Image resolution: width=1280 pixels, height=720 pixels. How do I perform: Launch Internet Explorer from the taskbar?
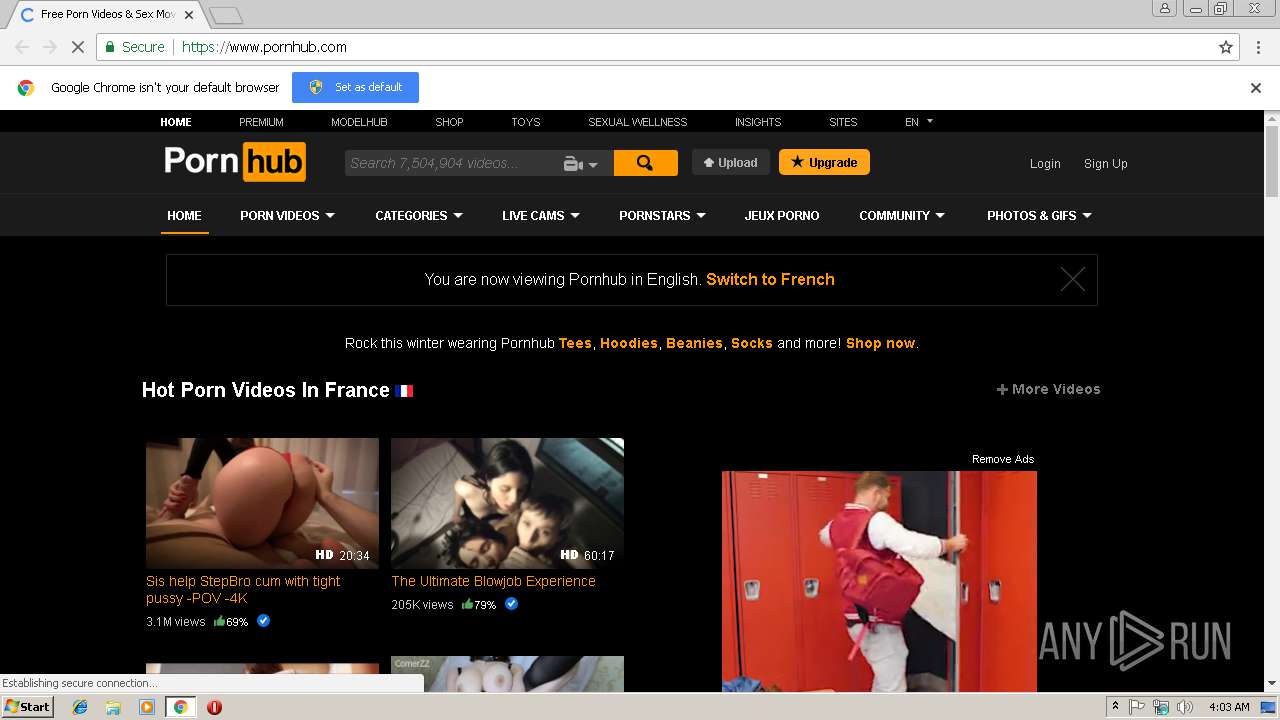tap(80, 707)
